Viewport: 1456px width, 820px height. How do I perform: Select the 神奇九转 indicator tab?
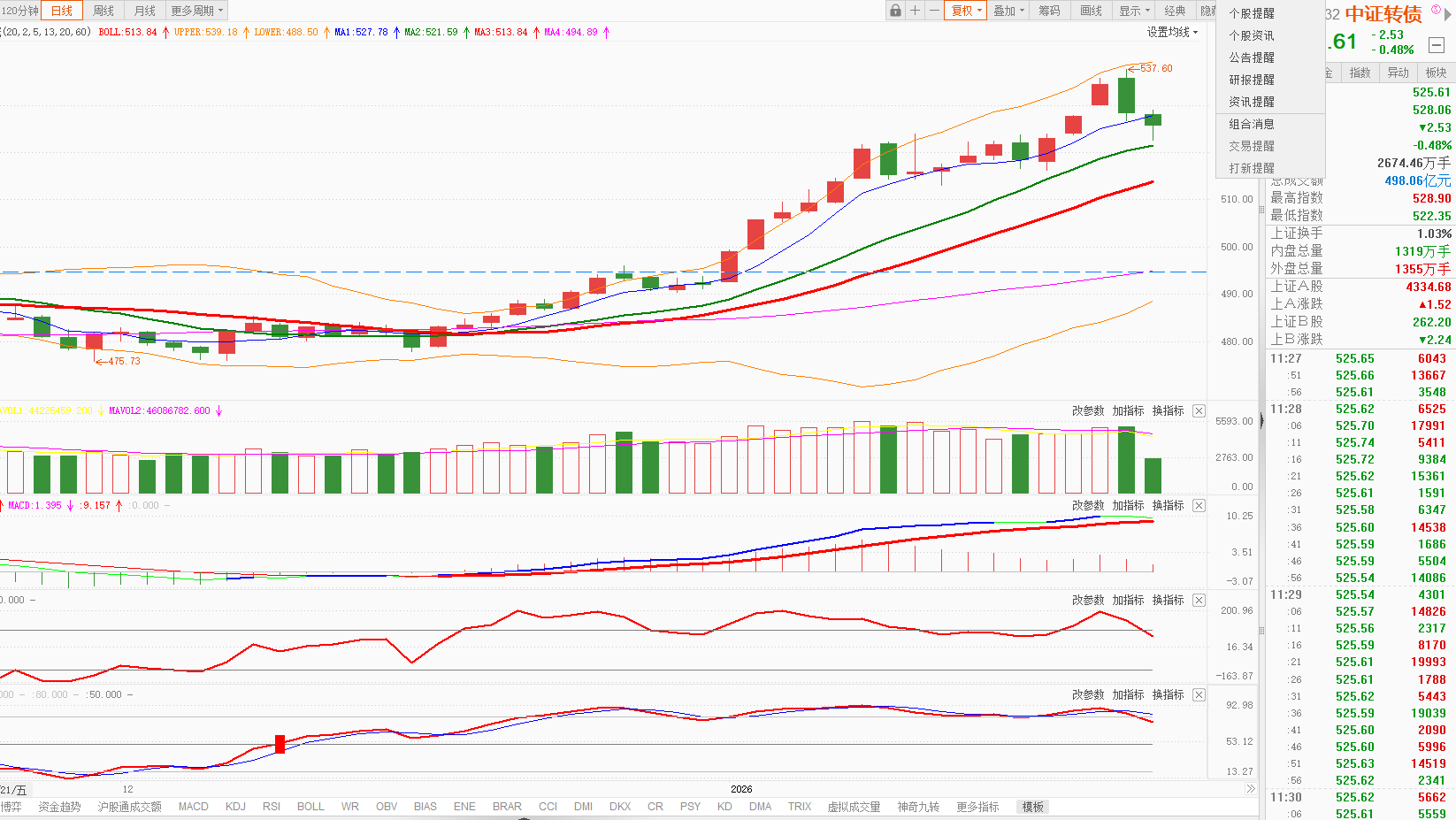pos(918,807)
